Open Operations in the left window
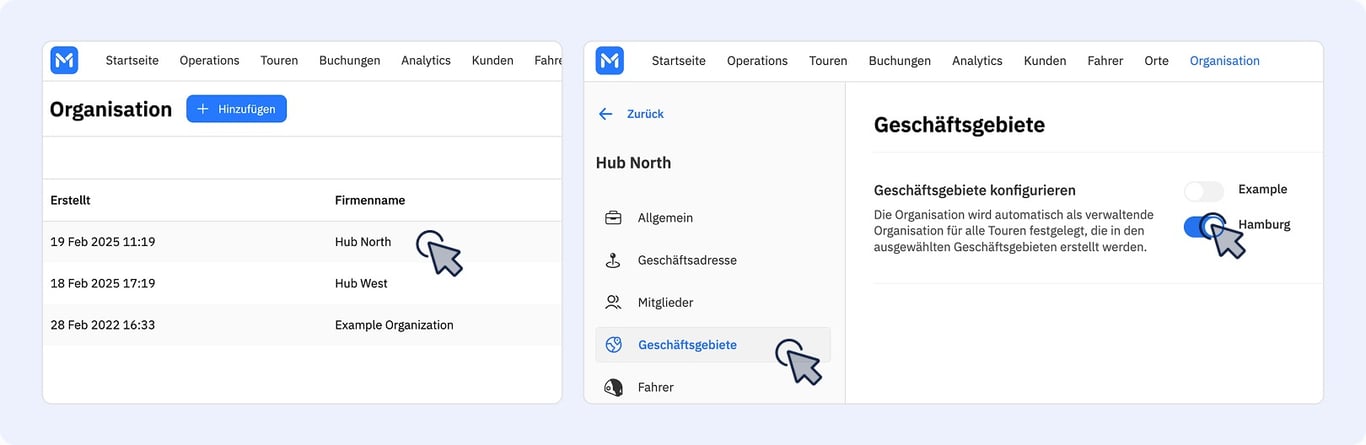1366x445 pixels. click(209, 61)
